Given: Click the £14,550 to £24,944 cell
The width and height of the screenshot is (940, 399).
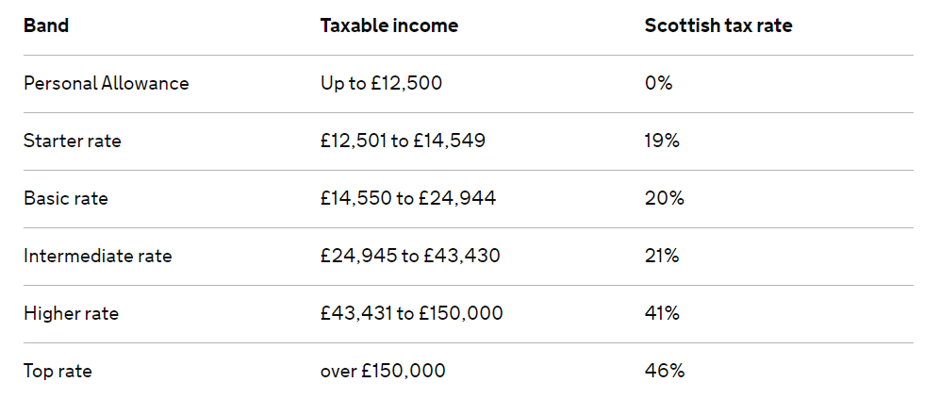Looking at the screenshot, I should [x=408, y=198].
